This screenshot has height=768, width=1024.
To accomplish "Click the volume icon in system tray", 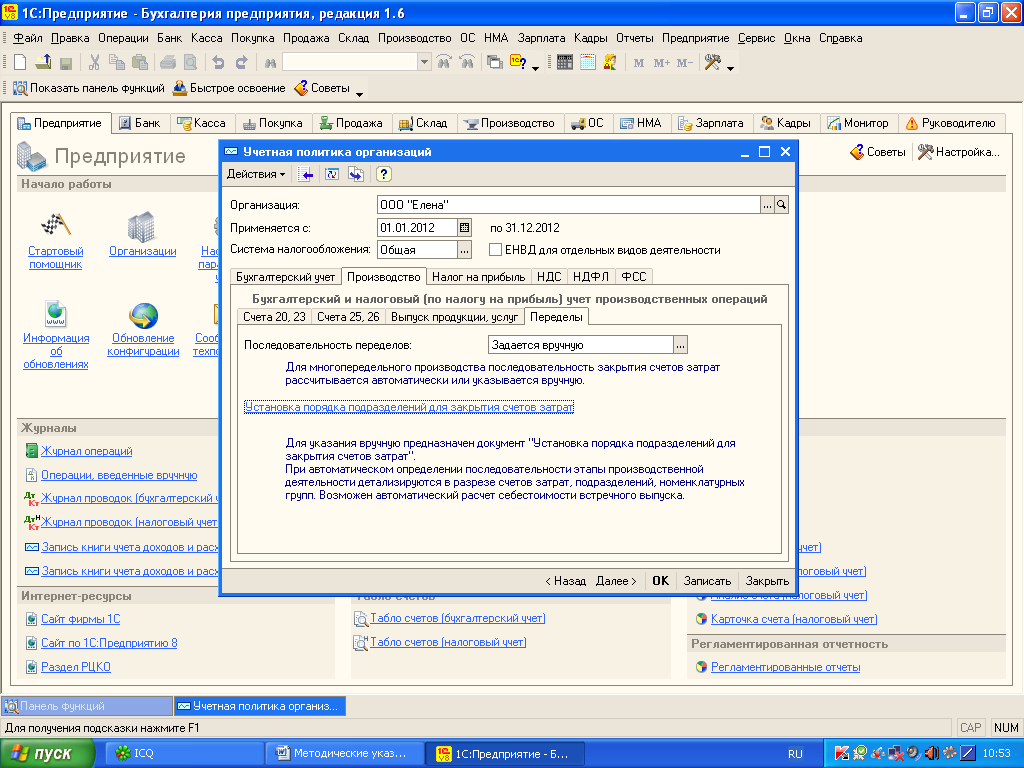I will [932, 753].
